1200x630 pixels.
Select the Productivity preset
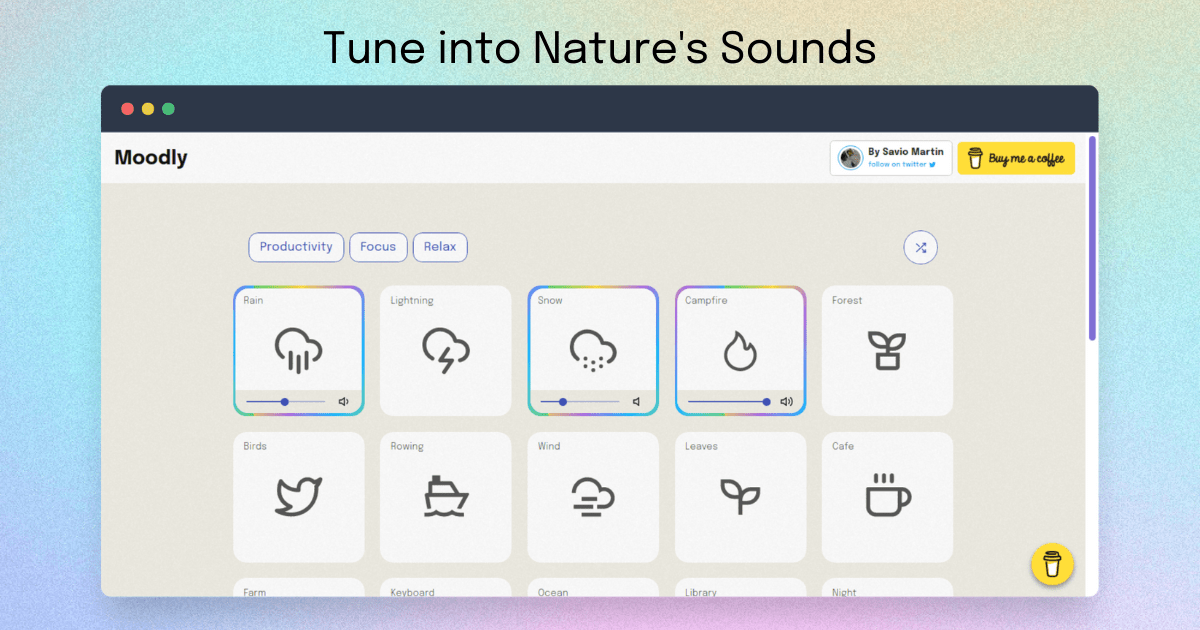pyautogui.click(x=296, y=247)
